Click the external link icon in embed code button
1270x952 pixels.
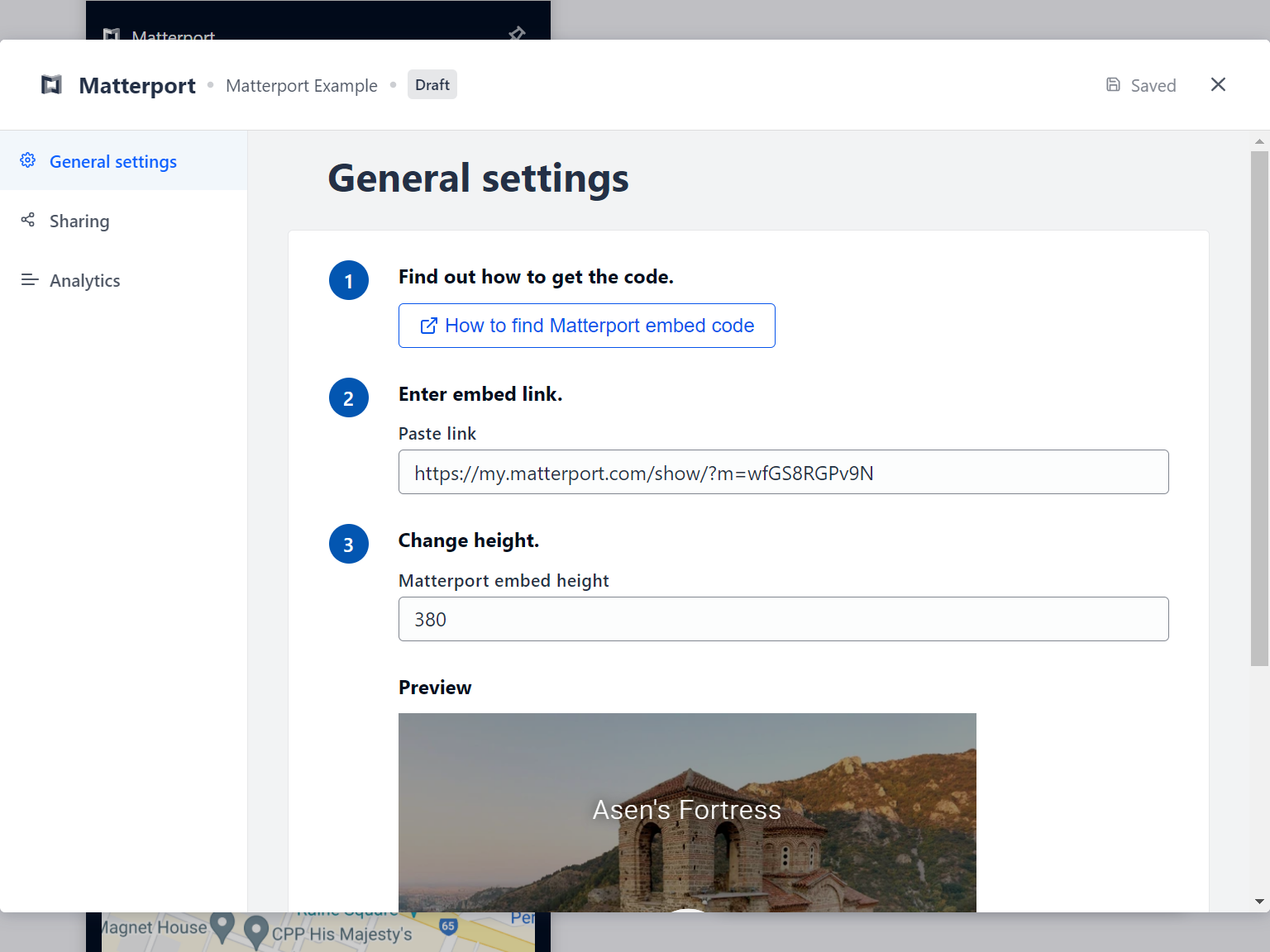tap(429, 326)
